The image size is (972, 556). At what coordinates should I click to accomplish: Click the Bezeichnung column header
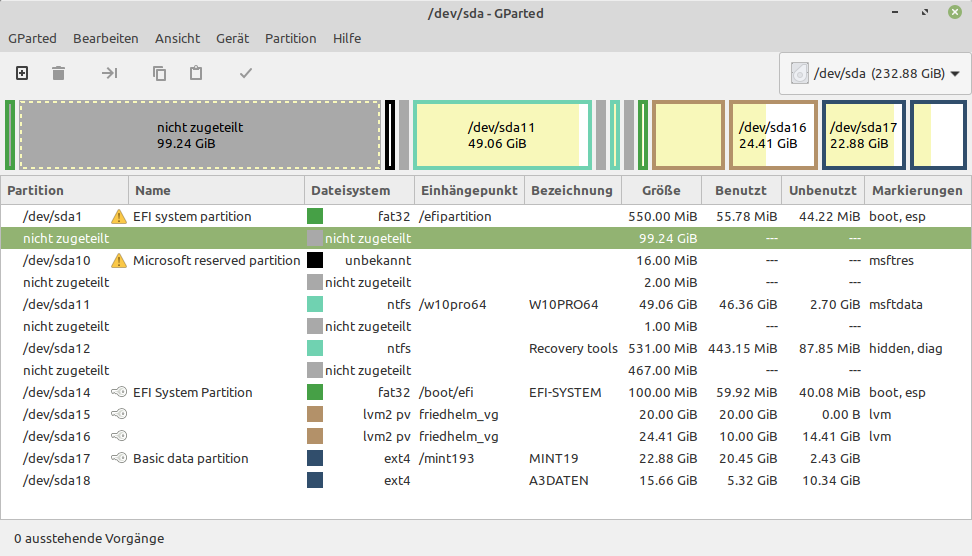573,190
